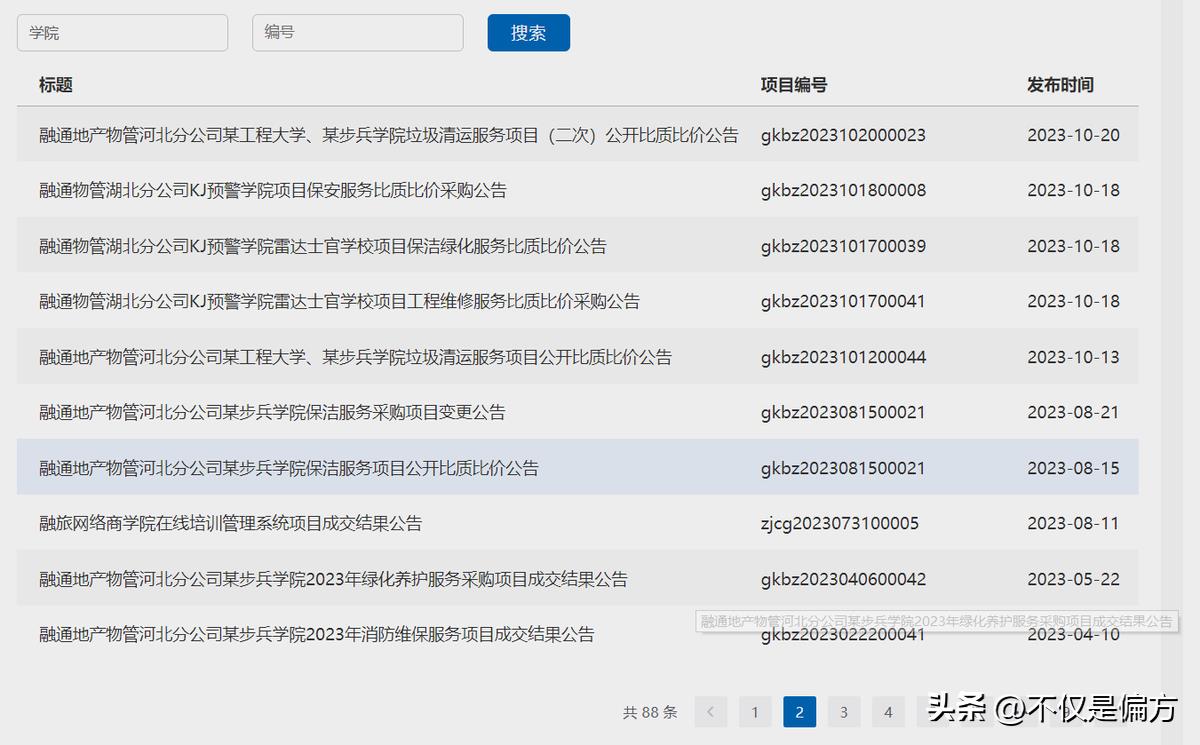Open 2023年消防维保服务项目成交结果公告
Viewport: 1200px width, 745px height.
pyautogui.click(x=316, y=634)
